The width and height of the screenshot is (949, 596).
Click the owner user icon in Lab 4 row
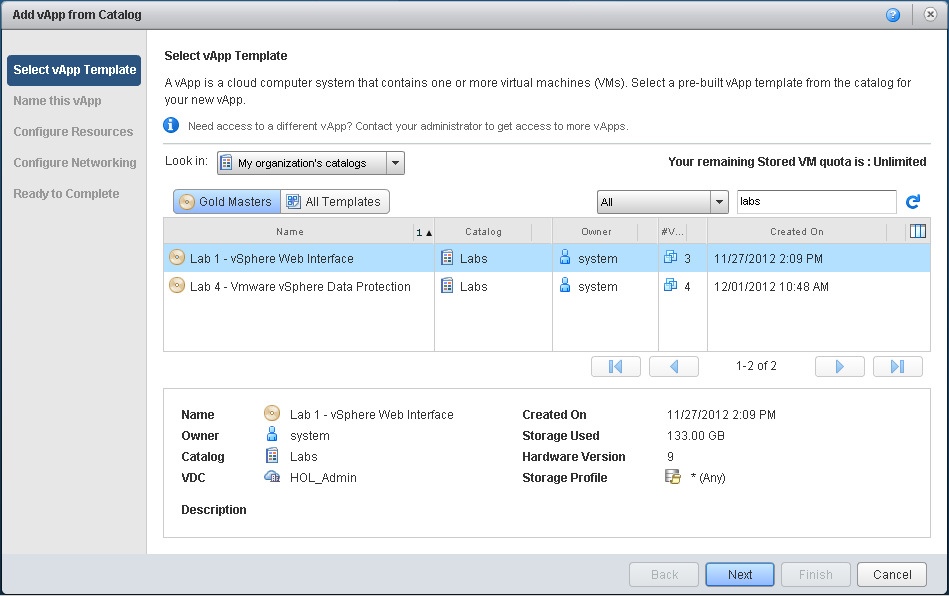click(x=565, y=285)
